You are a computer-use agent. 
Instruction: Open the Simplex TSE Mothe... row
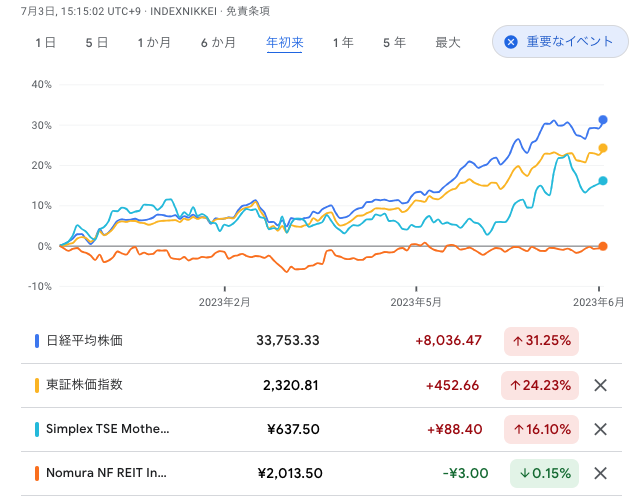[x=321, y=429]
